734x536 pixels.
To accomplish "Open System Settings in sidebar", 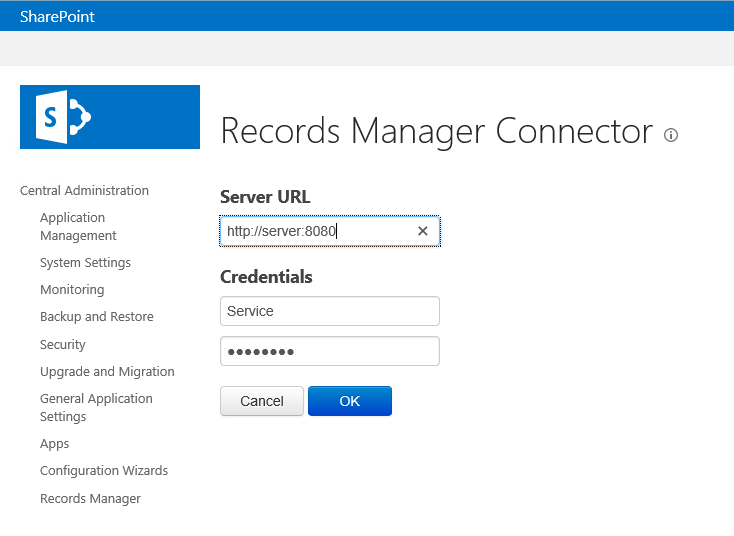I will (x=85, y=263).
